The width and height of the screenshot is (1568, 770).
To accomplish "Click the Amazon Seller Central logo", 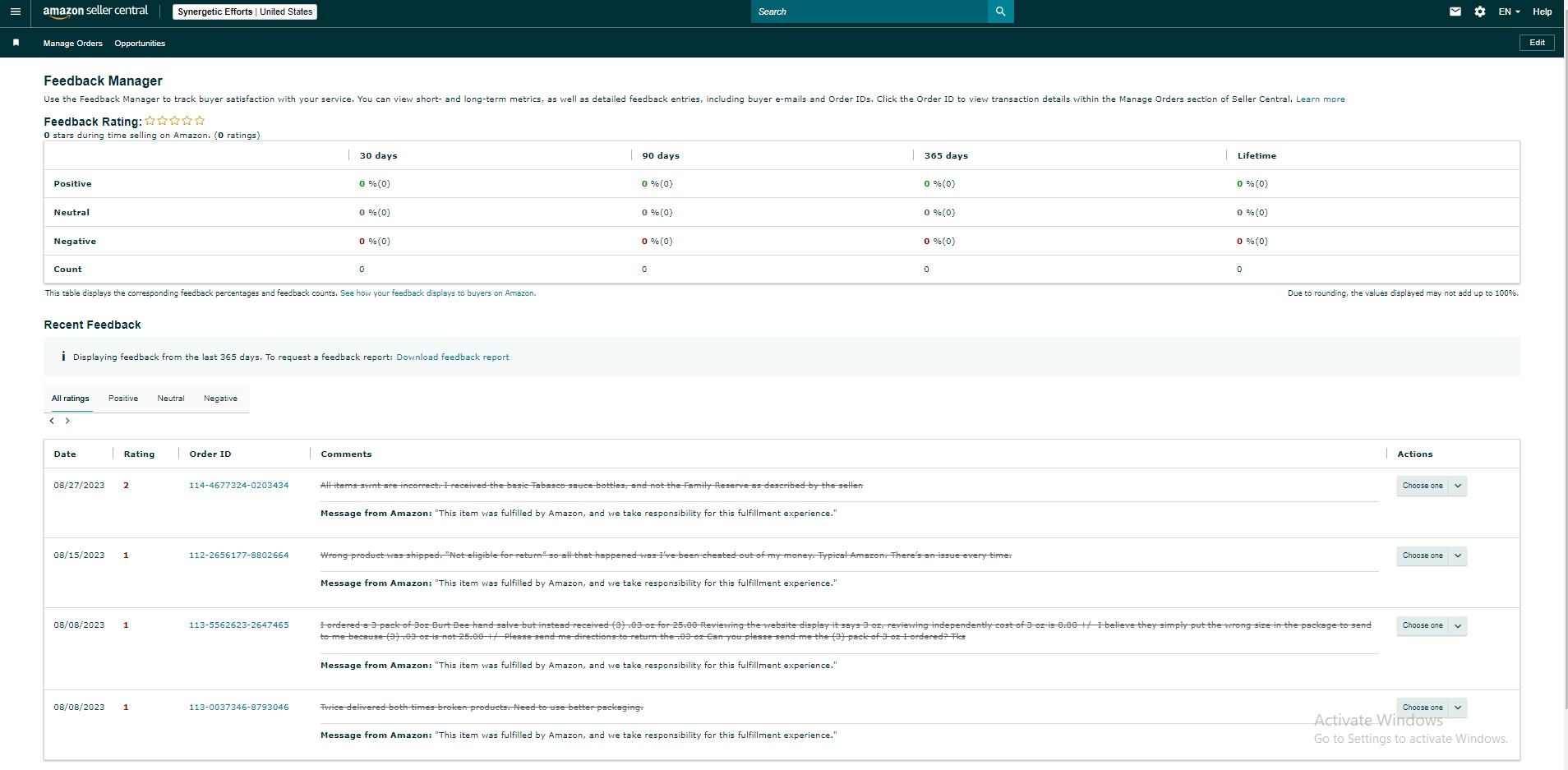I will tap(95, 12).
